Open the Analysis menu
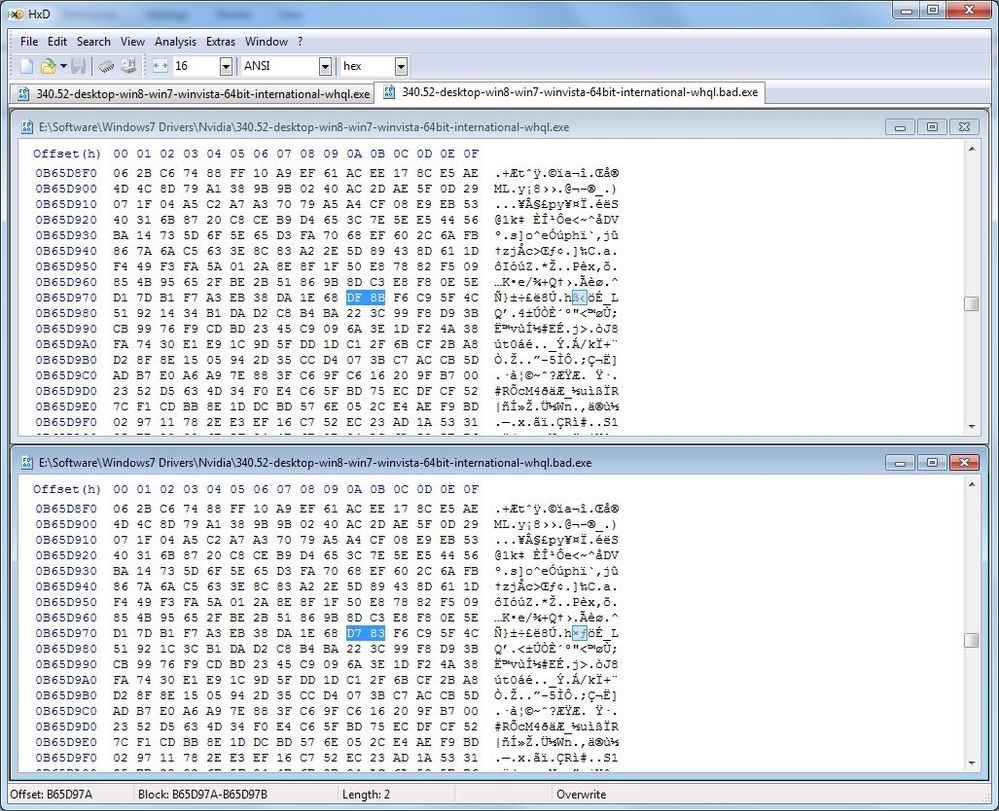 tap(175, 41)
